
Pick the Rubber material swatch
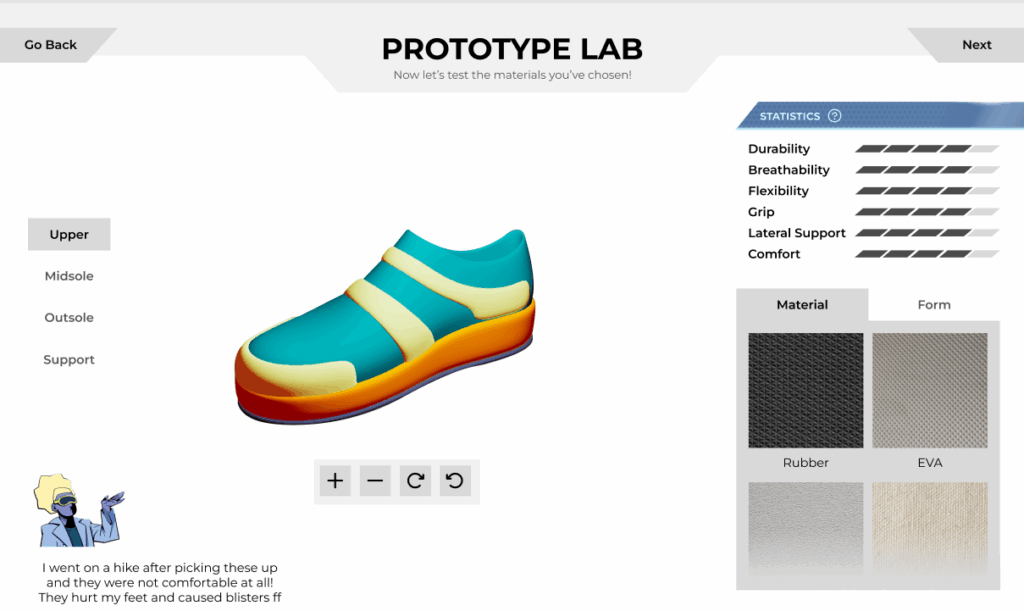805,391
